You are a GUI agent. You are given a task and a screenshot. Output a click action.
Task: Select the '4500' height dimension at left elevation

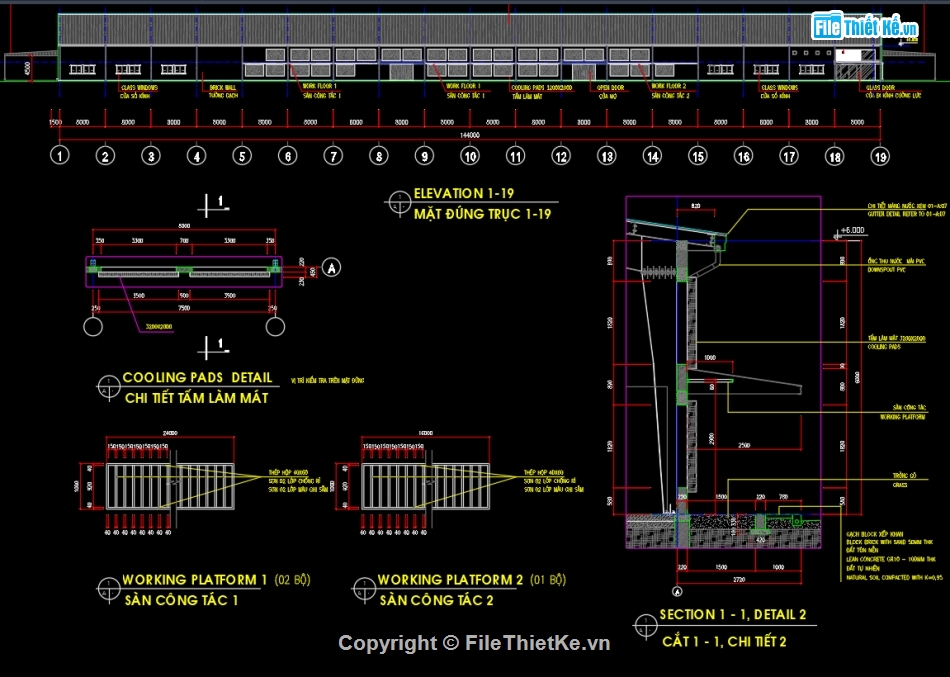(27, 67)
